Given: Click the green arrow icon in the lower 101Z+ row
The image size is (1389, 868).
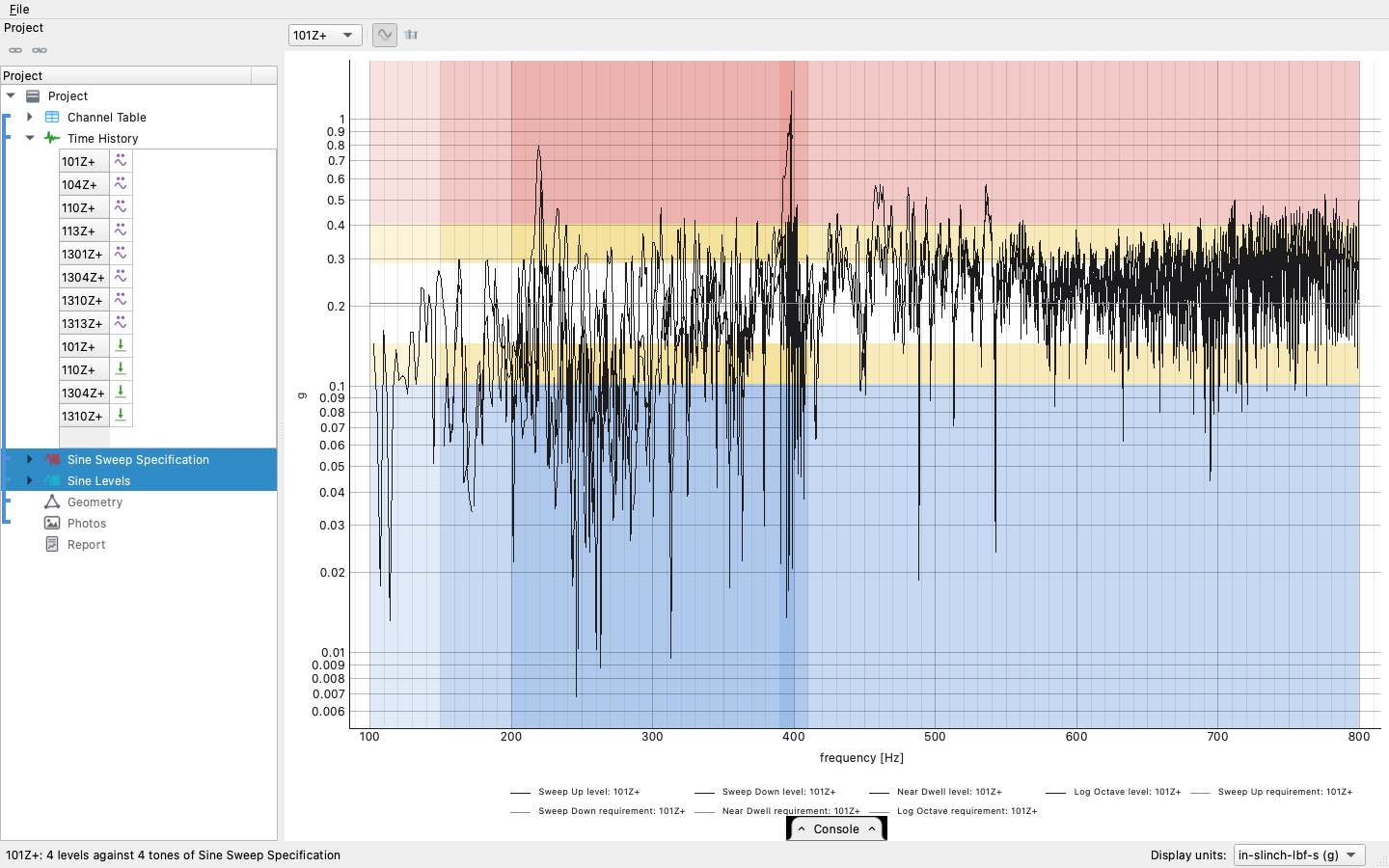Looking at the screenshot, I should point(121,345).
